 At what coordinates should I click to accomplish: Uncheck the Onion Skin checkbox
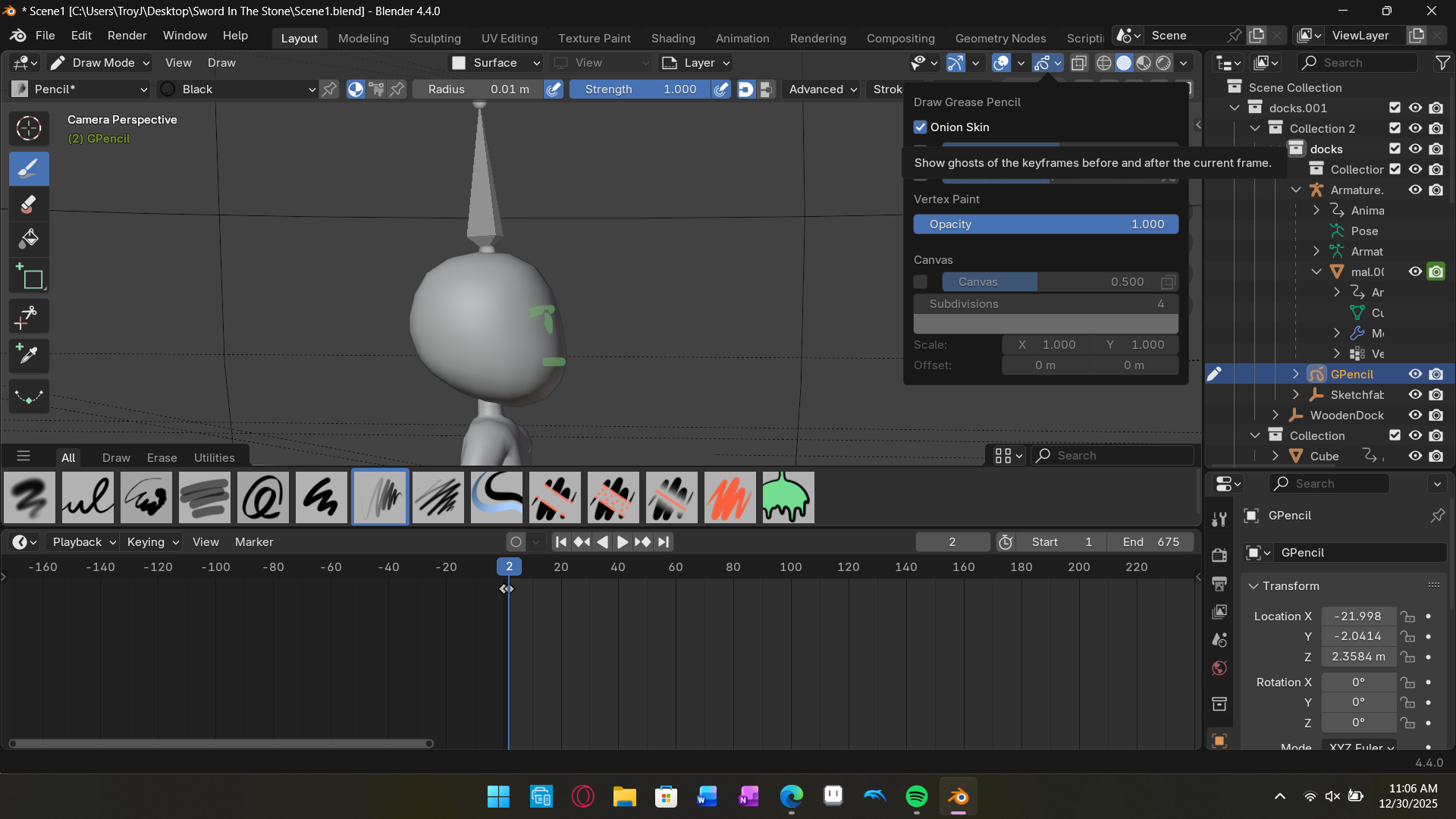click(921, 127)
